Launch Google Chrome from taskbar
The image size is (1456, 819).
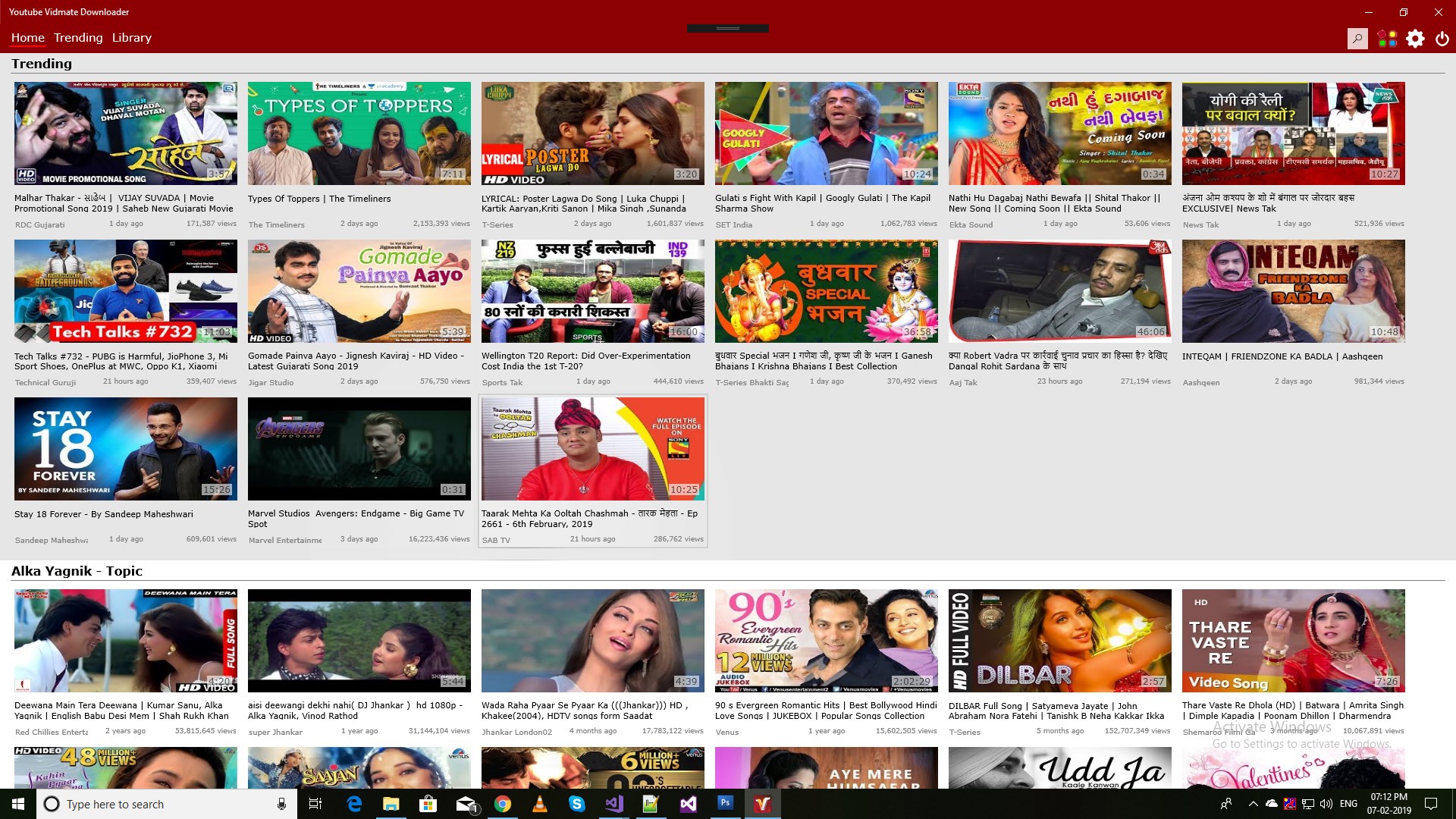502,804
